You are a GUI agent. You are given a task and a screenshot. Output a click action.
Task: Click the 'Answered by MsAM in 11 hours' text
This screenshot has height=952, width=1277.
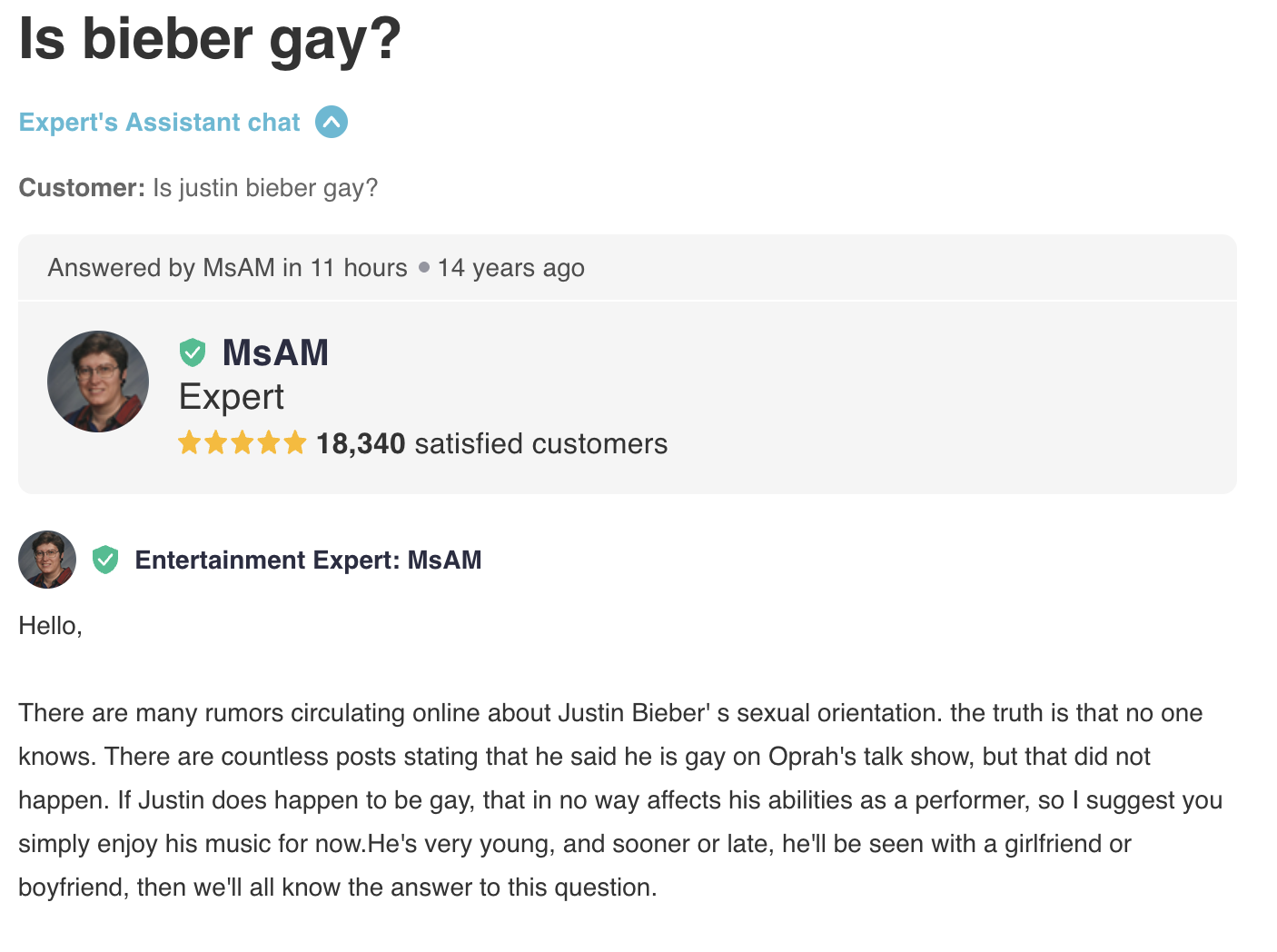[228, 268]
